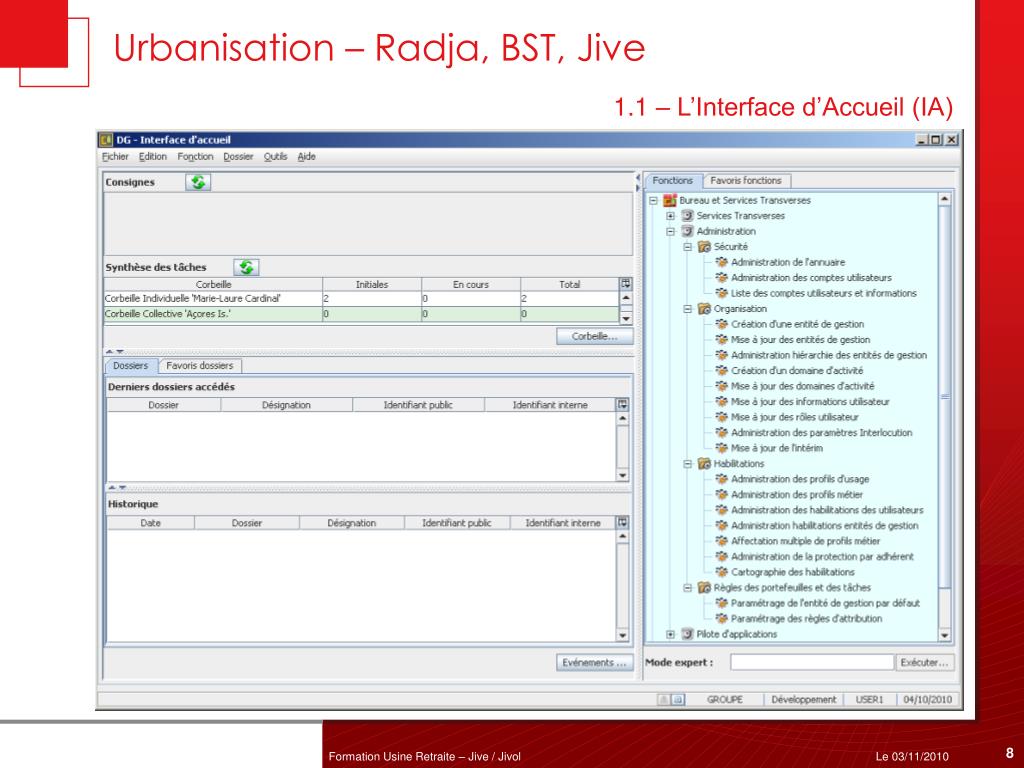Sort by the Initiales column header
1024x768 pixels.
(372, 285)
